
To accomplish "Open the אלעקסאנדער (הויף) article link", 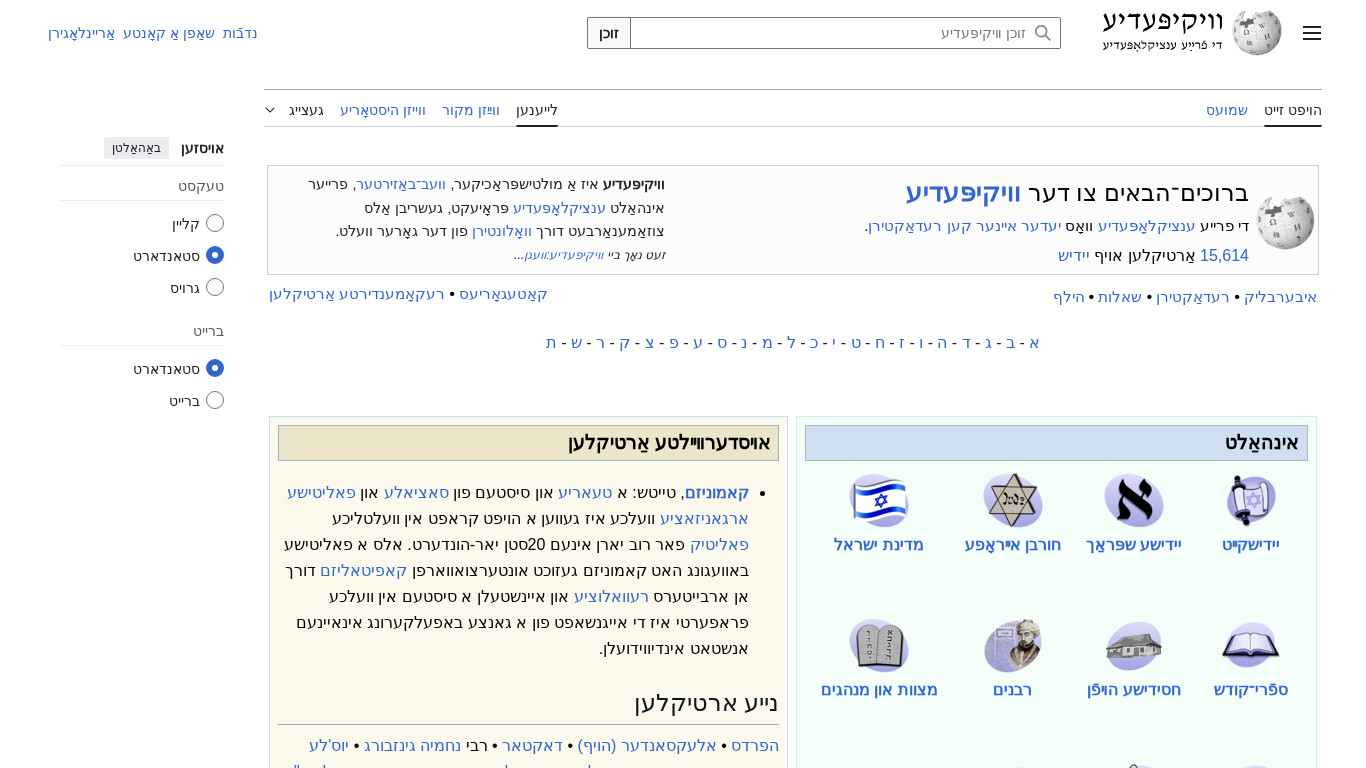I will [x=647, y=745].
